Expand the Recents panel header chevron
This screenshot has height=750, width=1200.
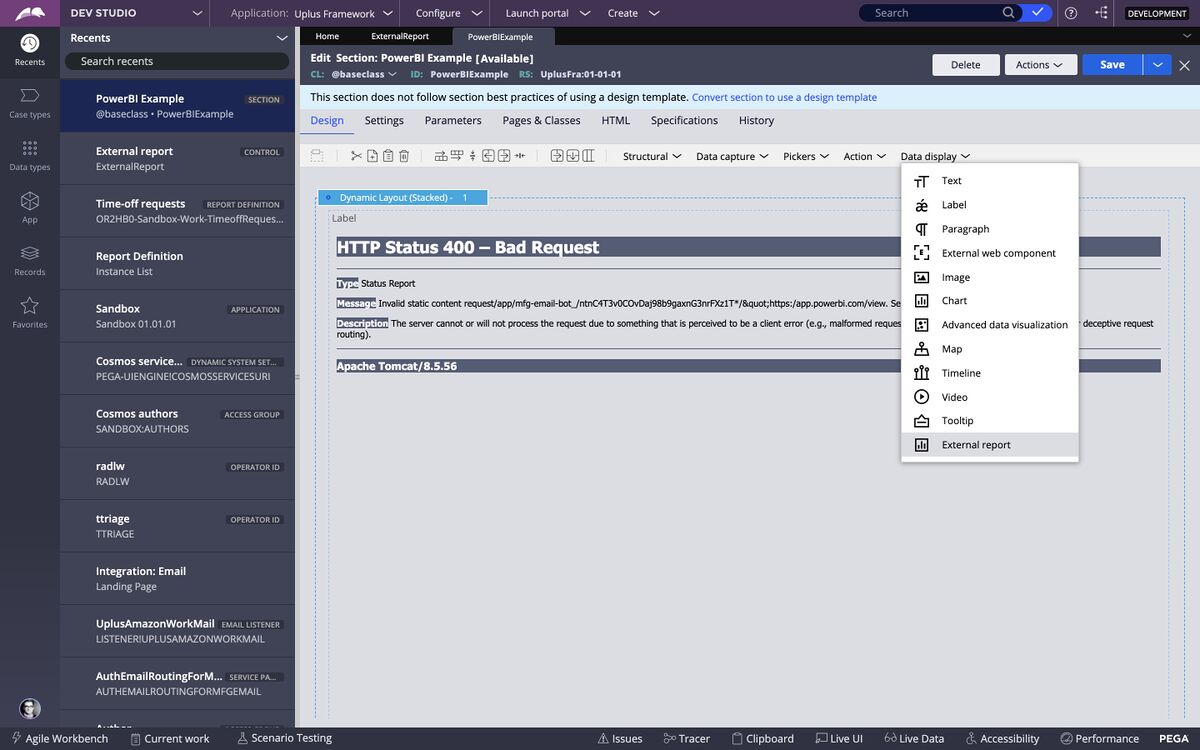tap(282, 38)
